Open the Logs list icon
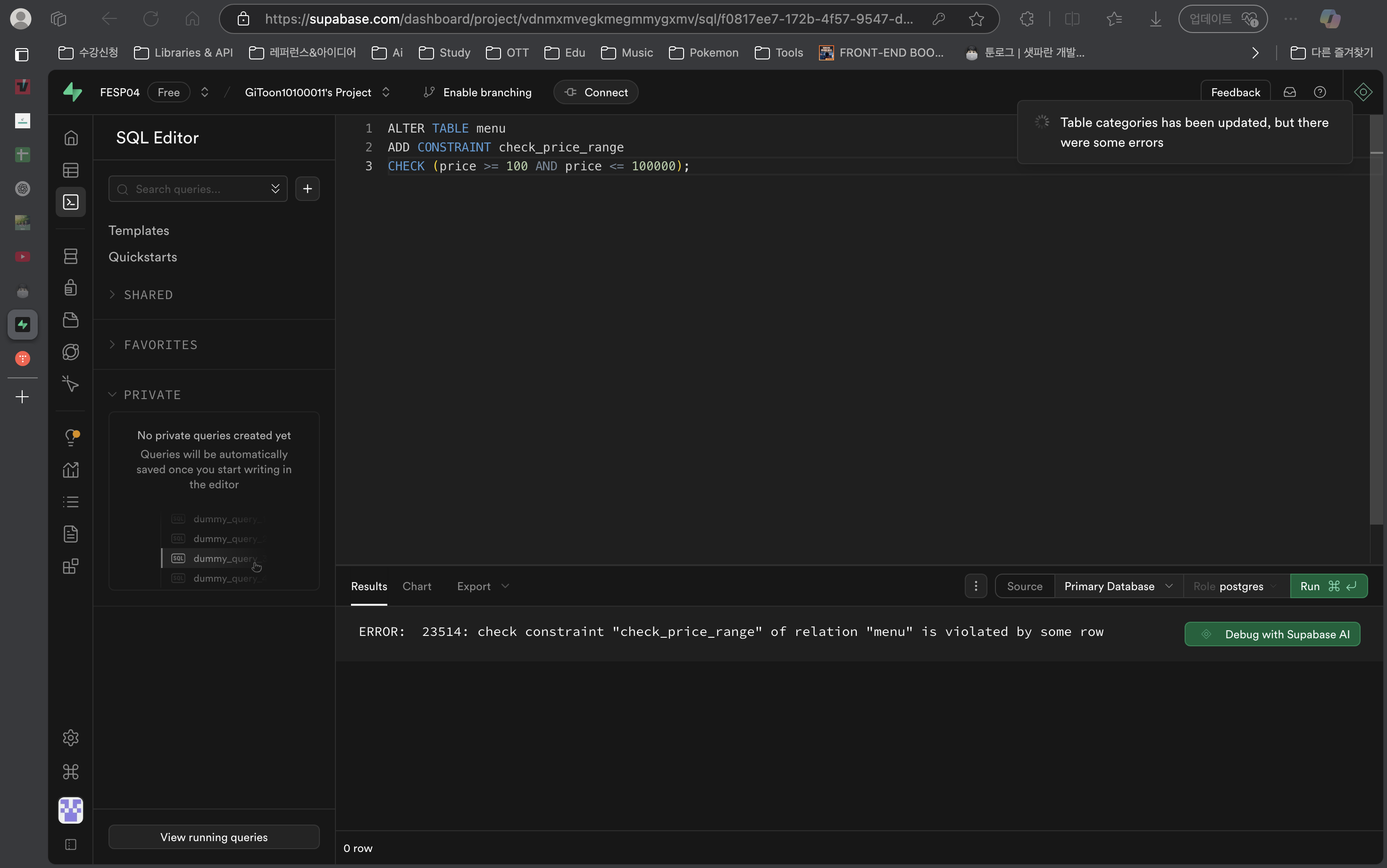Screen dimensions: 1387x868 [71, 502]
